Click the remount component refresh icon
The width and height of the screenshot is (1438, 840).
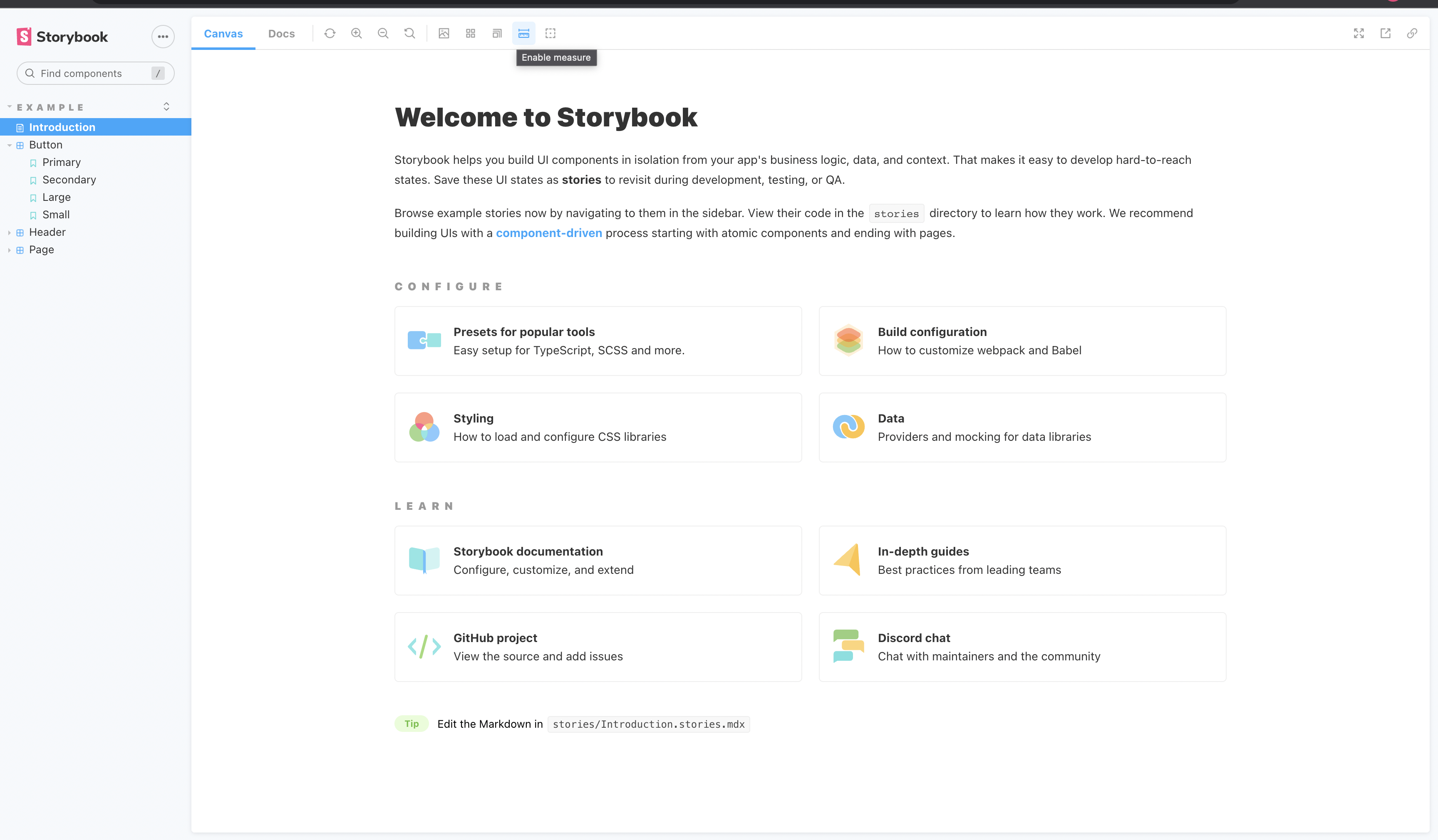click(x=330, y=34)
